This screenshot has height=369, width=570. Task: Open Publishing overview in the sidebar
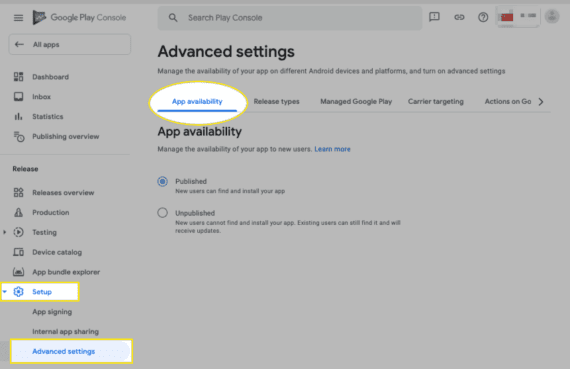[x=66, y=136]
